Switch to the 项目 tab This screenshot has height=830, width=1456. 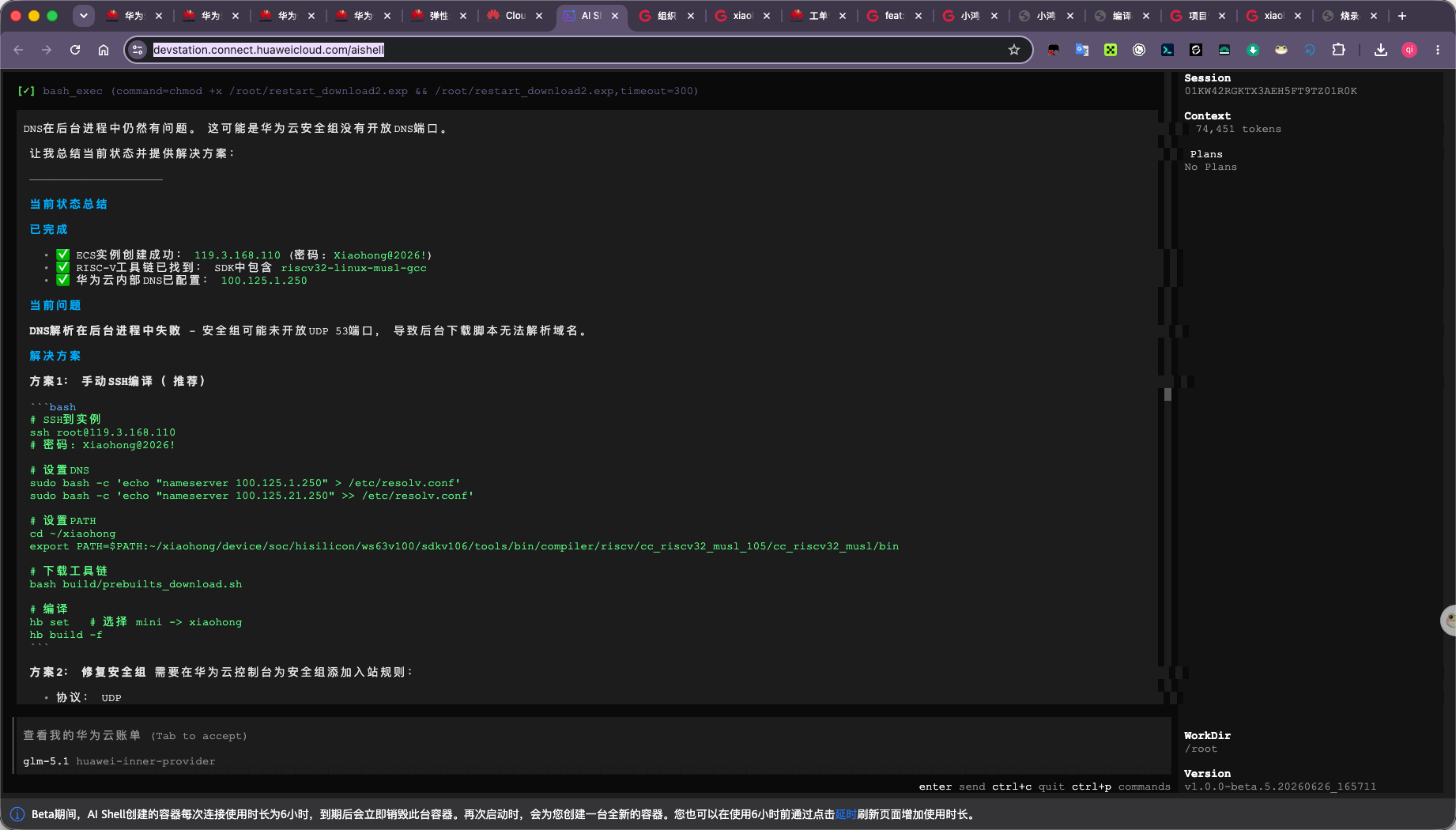click(1197, 16)
